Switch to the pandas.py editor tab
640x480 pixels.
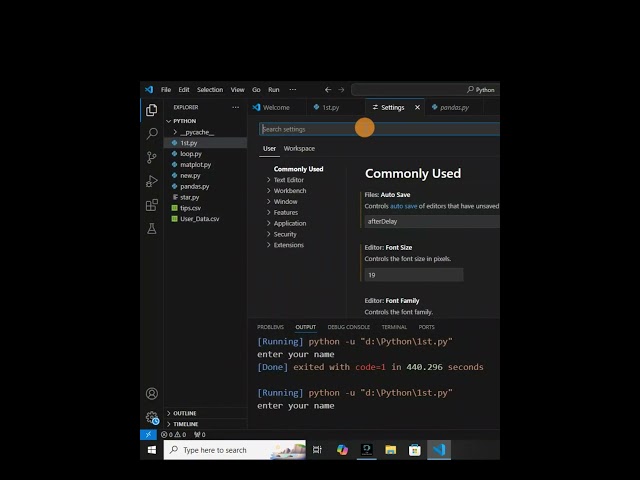click(454, 107)
